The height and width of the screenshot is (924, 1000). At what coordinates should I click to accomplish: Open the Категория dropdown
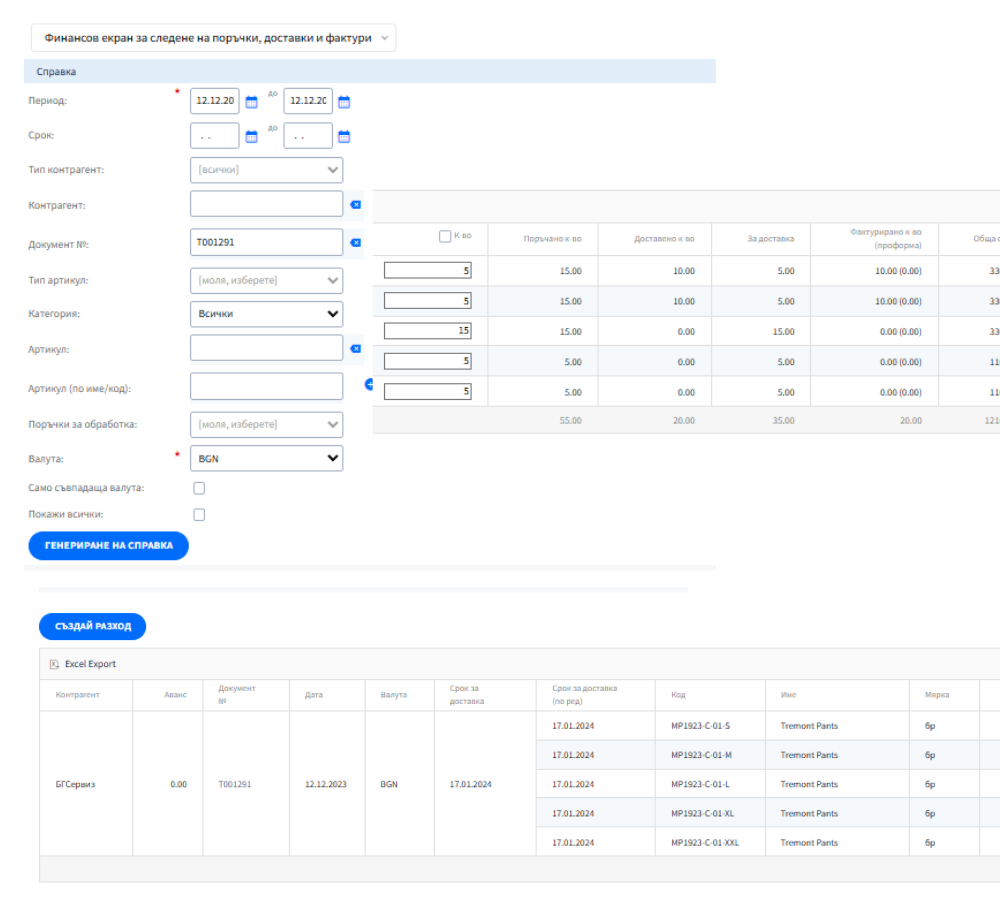(x=266, y=314)
